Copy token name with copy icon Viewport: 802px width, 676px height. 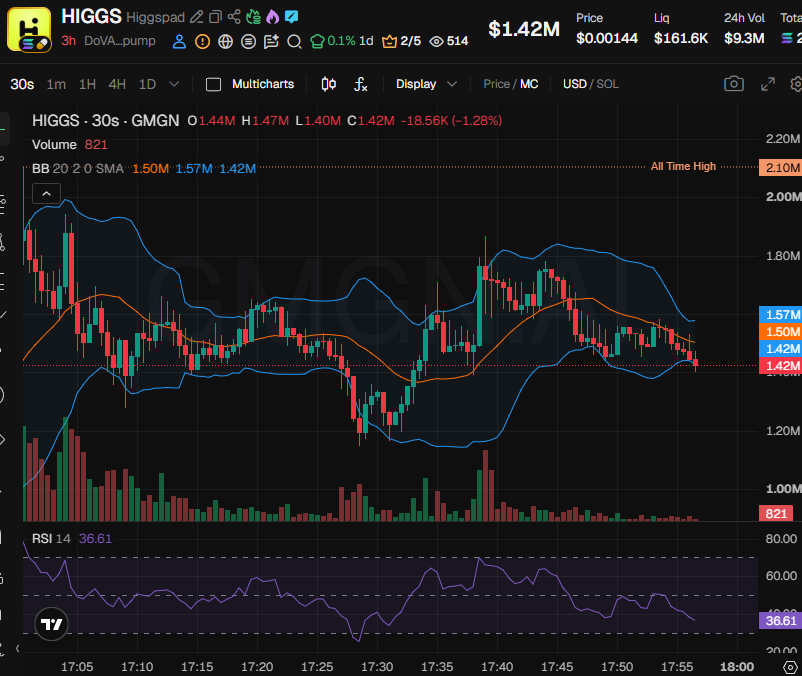point(215,17)
